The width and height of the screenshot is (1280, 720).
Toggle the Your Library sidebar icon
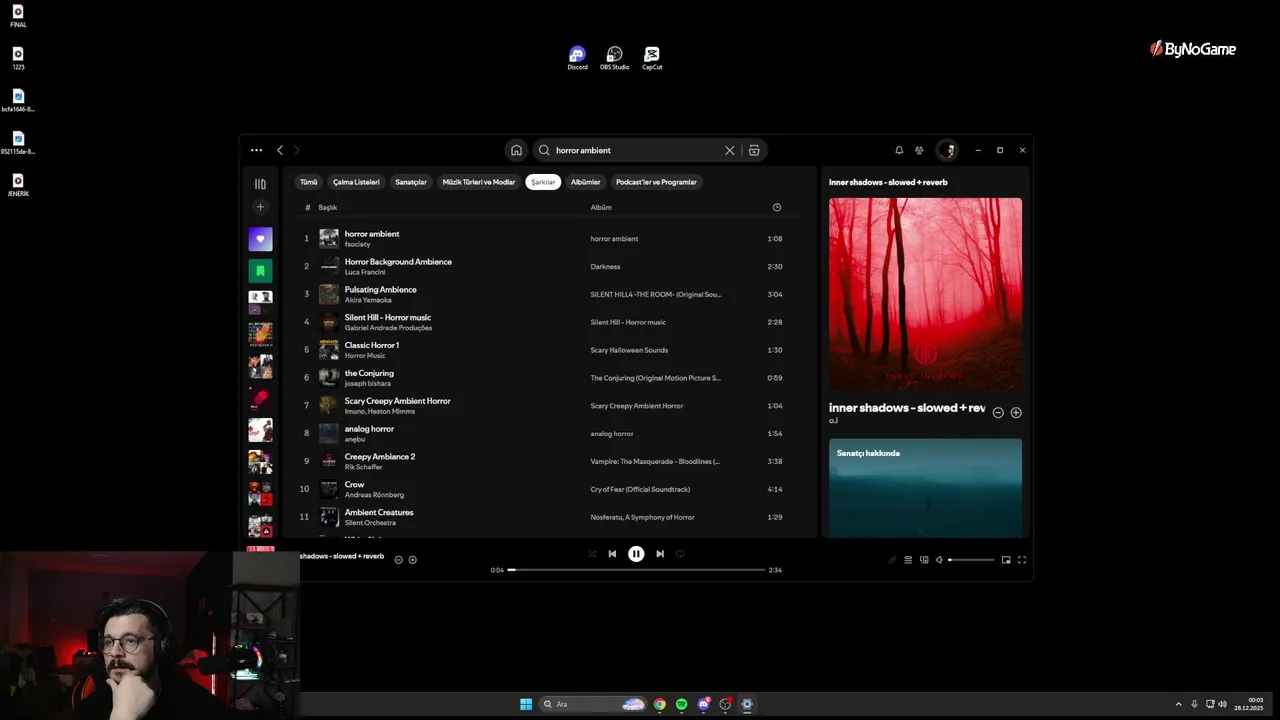click(260, 184)
